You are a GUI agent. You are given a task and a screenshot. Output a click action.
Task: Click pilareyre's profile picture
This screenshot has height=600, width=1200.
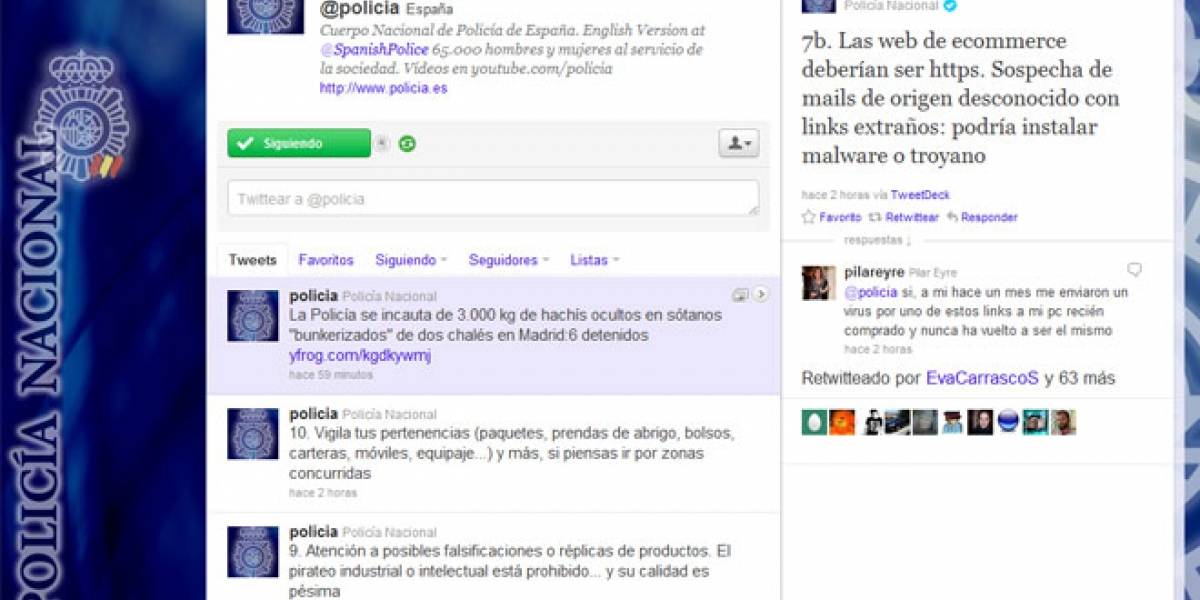tap(819, 283)
